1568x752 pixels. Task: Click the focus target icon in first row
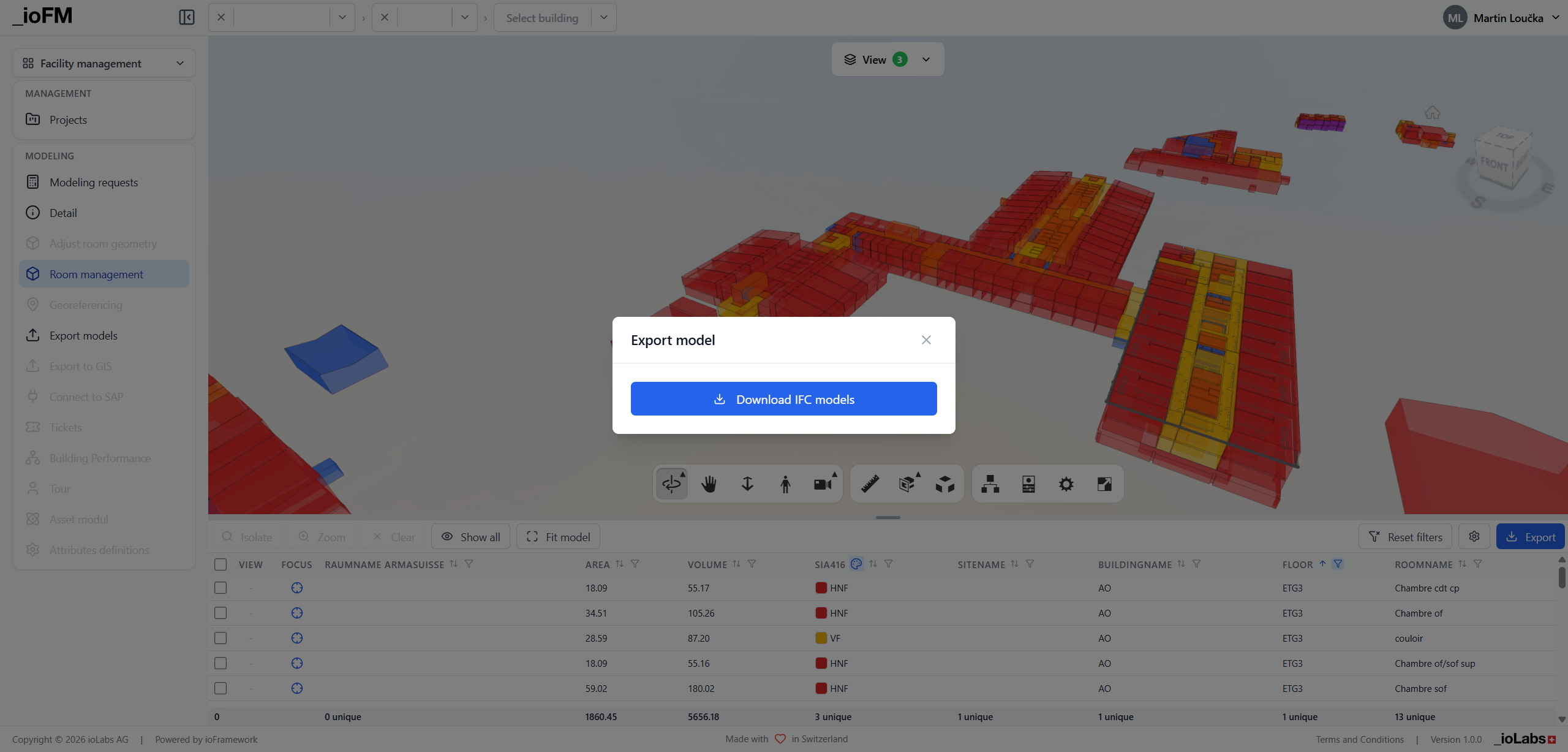(x=297, y=588)
